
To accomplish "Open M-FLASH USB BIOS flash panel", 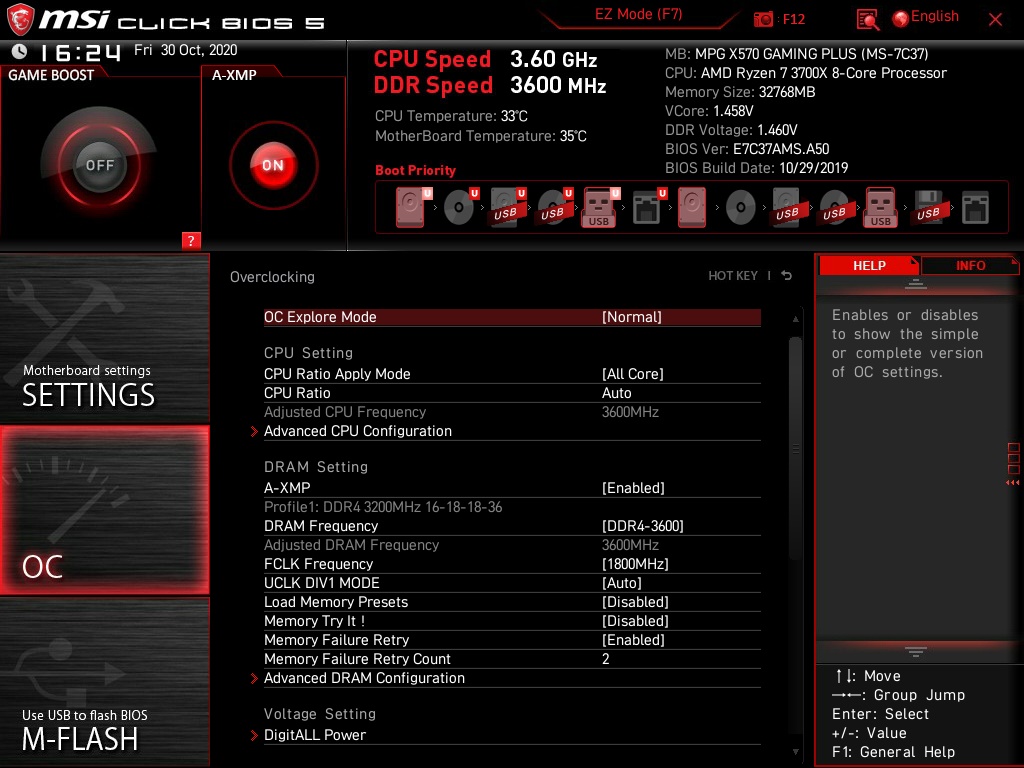I will pos(104,682).
